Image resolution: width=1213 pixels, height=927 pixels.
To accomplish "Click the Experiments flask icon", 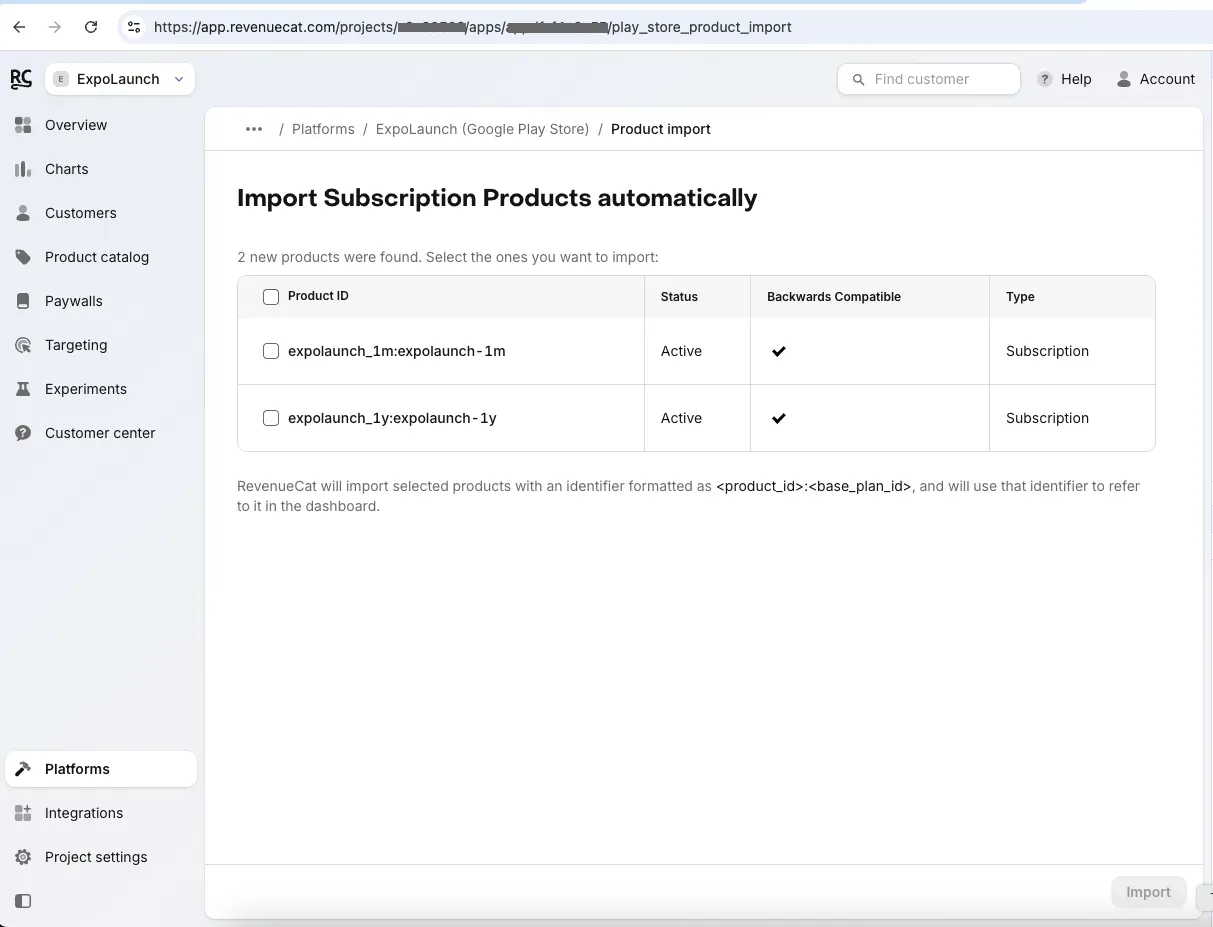I will click(x=23, y=389).
